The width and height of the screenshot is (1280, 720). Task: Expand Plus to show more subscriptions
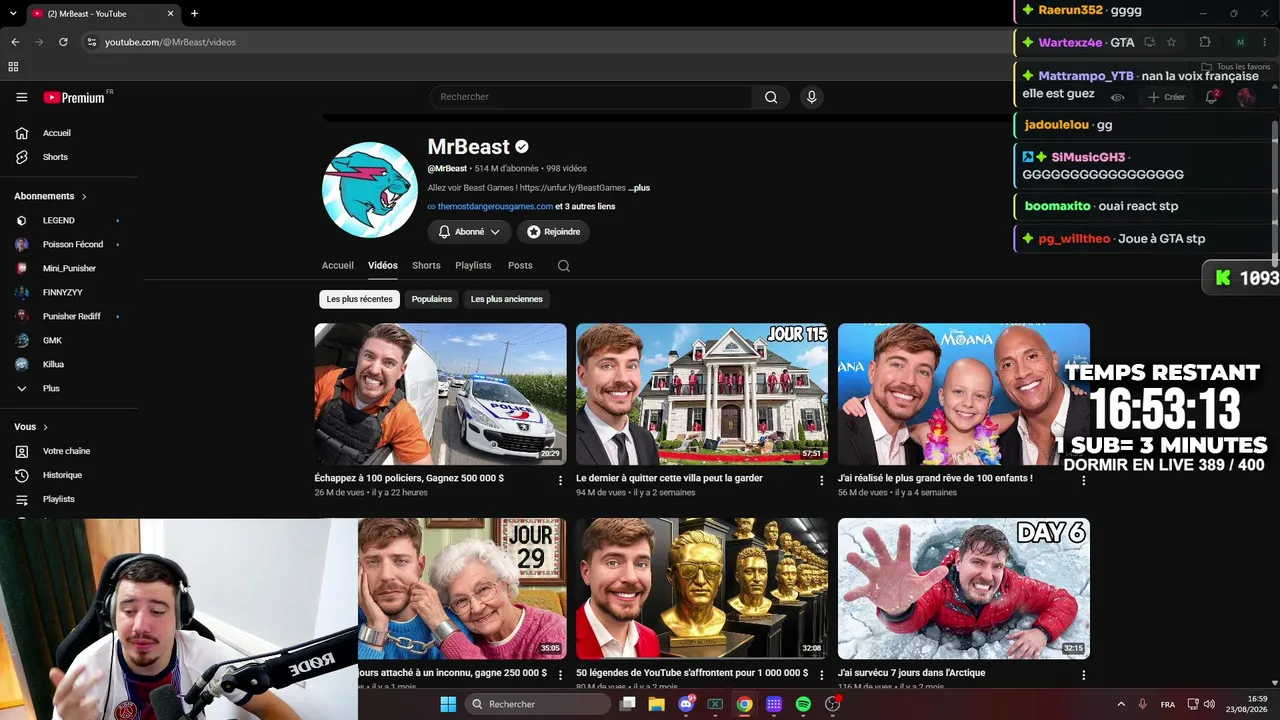[x=51, y=388]
